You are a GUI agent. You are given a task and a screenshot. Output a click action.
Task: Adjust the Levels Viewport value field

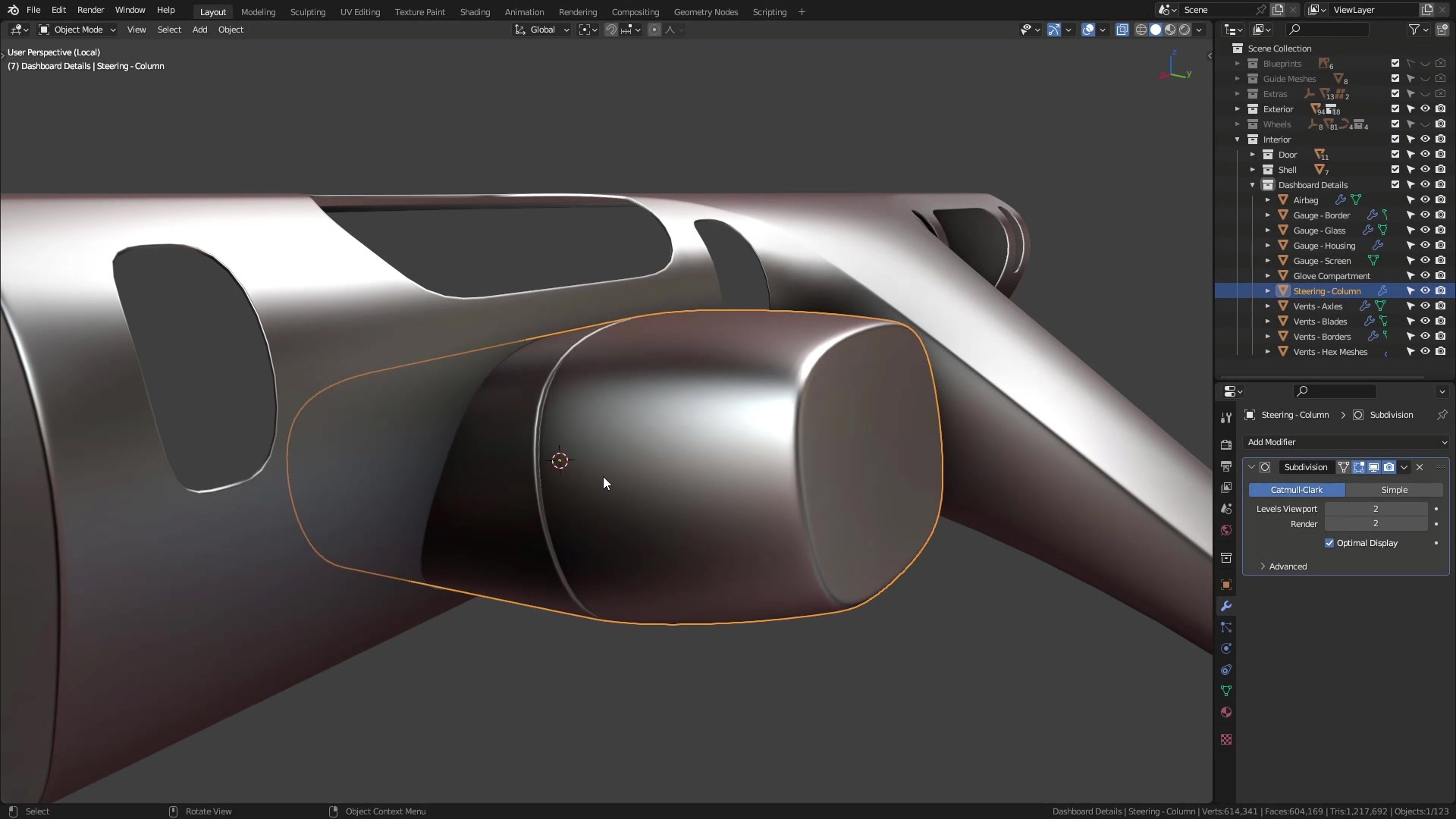pos(1376,509)
